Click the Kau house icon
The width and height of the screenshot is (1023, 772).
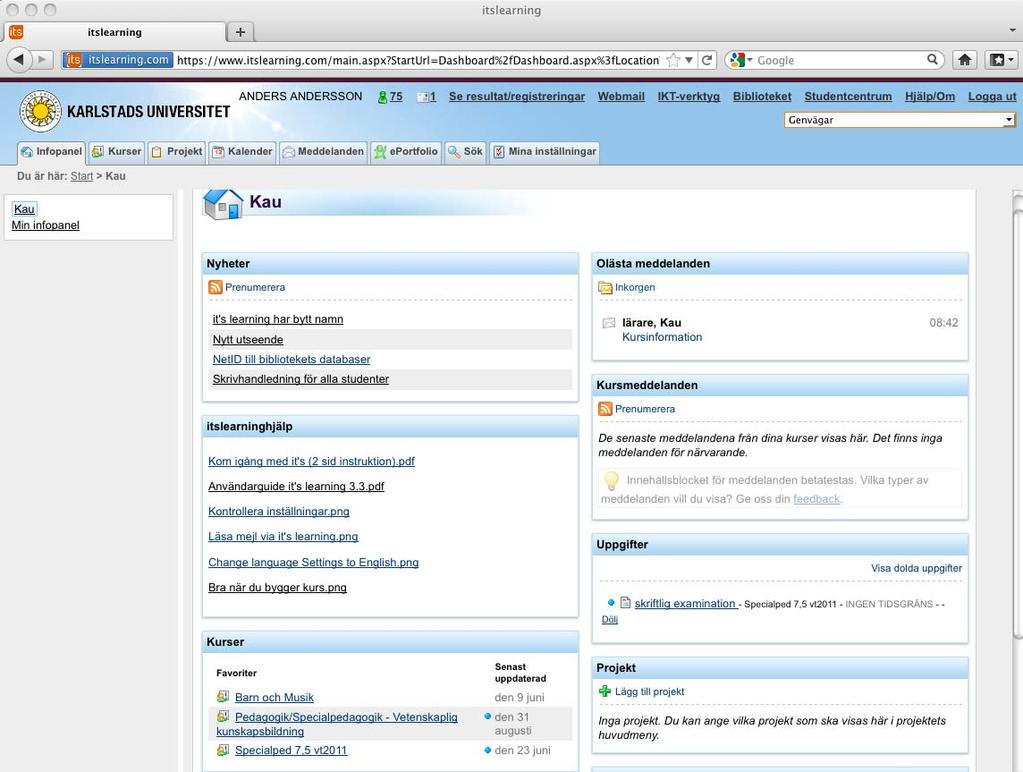pyautogui.click(x=222, y=204)
